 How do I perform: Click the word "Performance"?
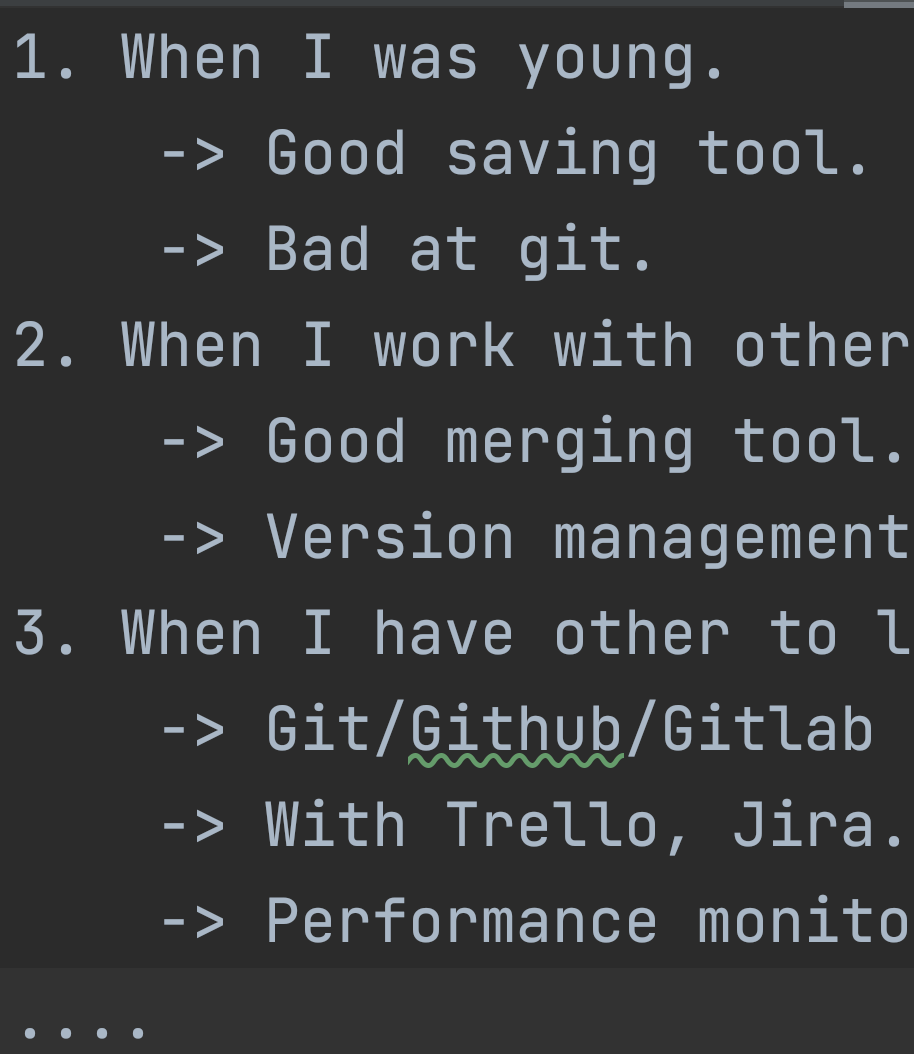pos(462,922)
